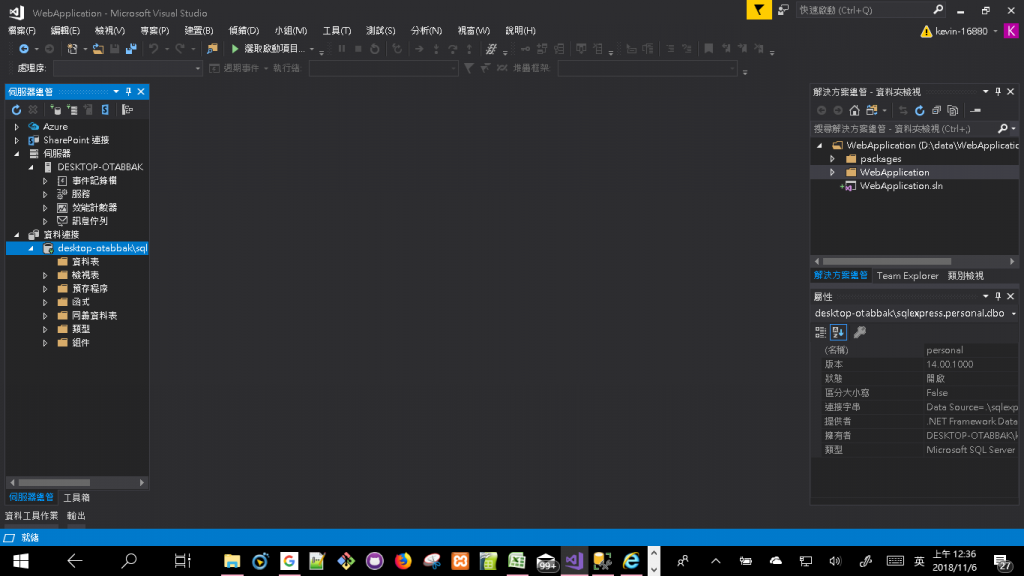Click the Save All toolbar icon
This screenshot has width=1024, height=576.
tap(131, 49)
